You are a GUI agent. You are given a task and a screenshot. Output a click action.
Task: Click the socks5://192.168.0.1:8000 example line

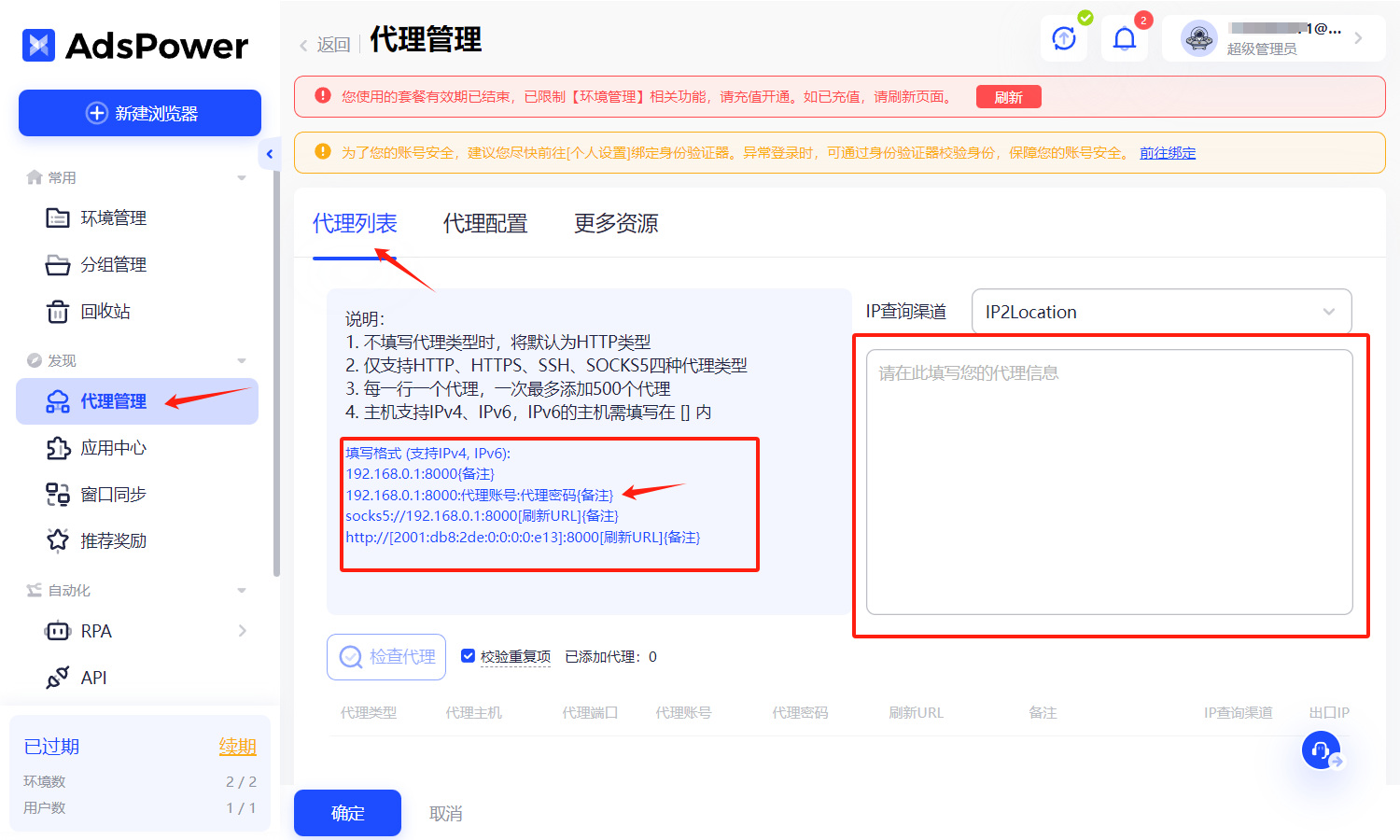482,516
